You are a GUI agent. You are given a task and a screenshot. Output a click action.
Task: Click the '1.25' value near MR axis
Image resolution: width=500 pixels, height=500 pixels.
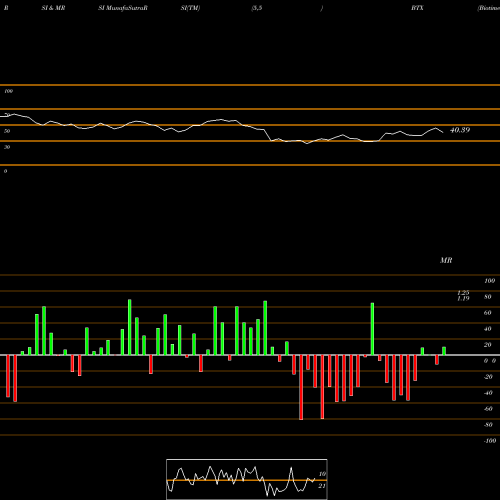pyautogui.click(x=463, y=293)
